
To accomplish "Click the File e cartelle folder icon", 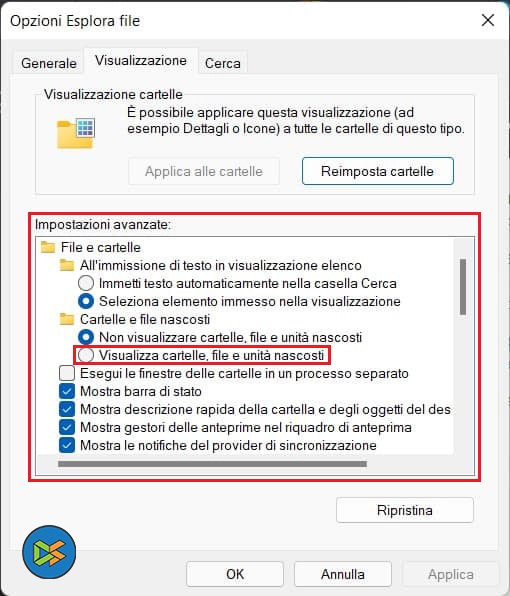I will pyautogui.click(x=48, y=247).
